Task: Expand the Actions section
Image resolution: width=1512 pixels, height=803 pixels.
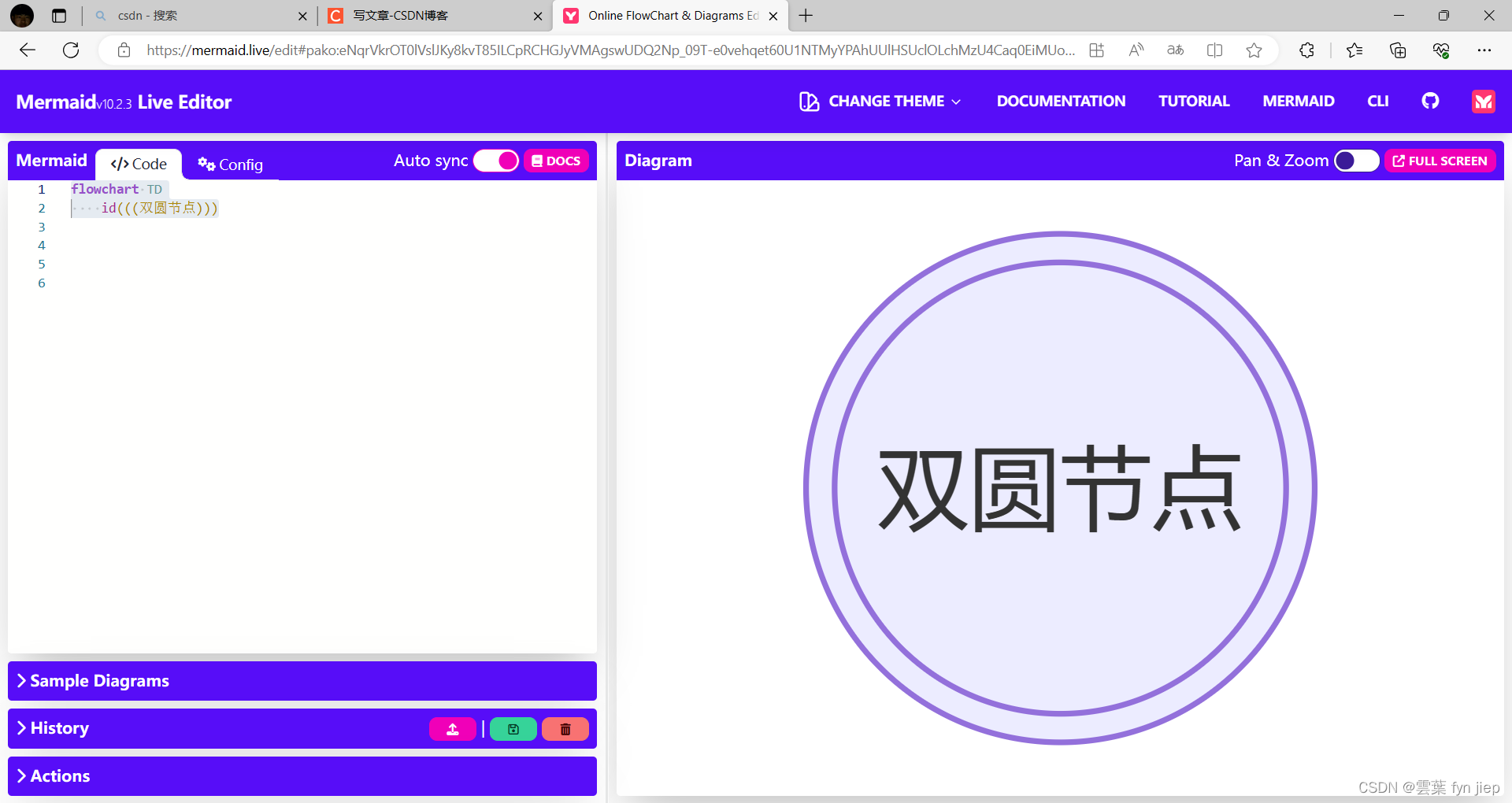Action: (302, 776)
